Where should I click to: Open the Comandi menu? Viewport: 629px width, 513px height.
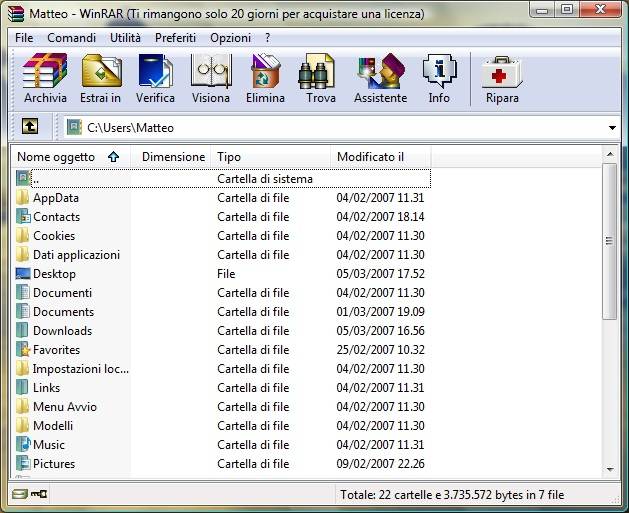(x=71, y=38)
